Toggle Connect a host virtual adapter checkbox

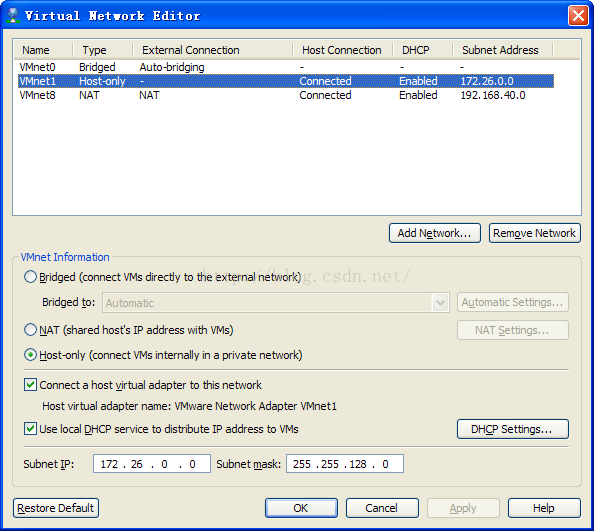click(x=30, y=385)
